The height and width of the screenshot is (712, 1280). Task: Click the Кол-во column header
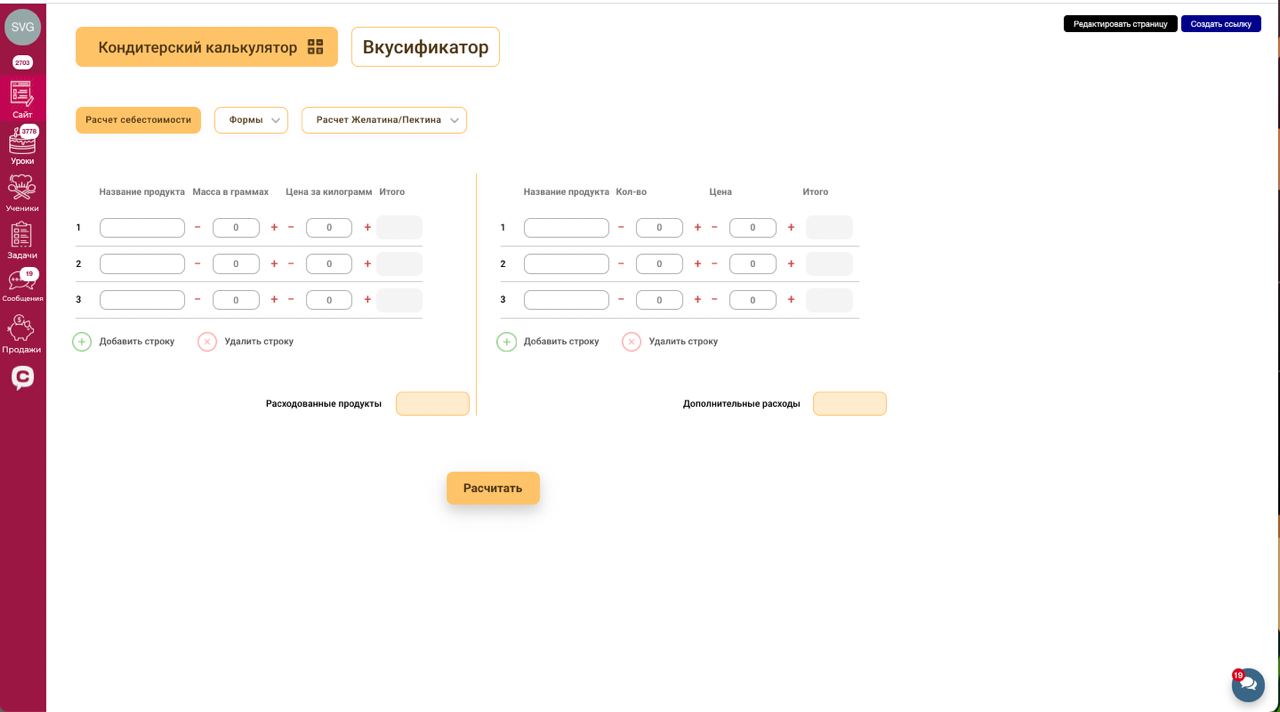(631, 192)
